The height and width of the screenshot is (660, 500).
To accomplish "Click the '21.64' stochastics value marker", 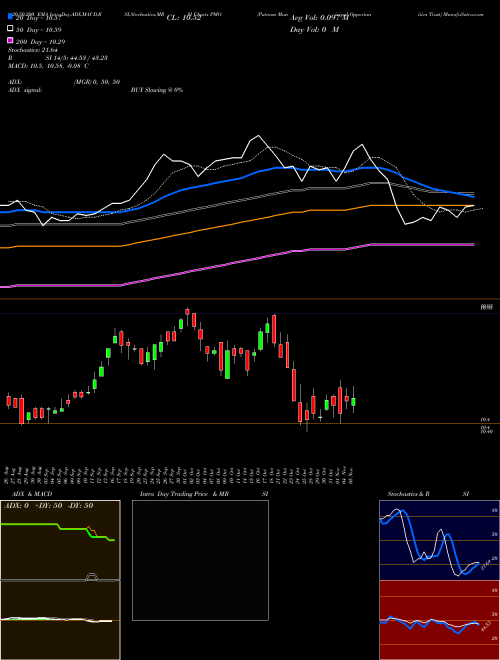I will click(x=486, y=564).
